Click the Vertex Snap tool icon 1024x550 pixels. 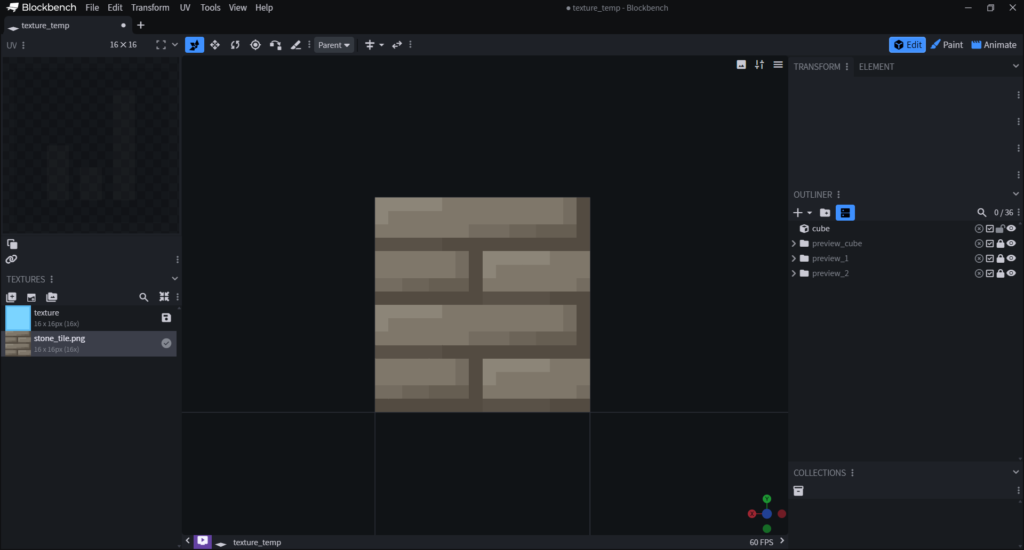point(275,45)
